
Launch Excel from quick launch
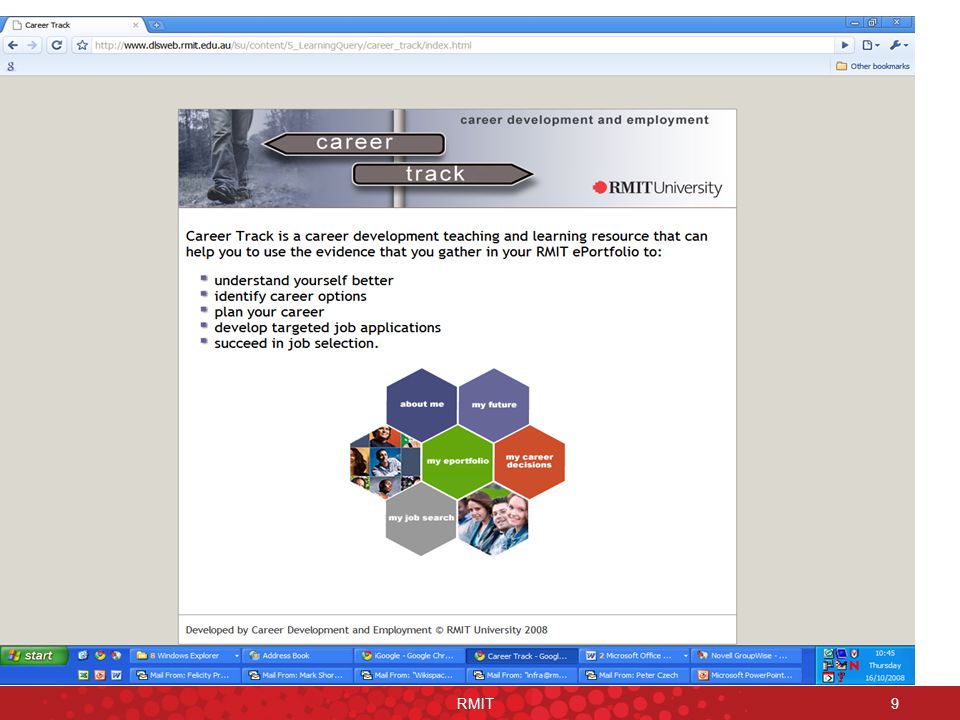pos(83,675)
